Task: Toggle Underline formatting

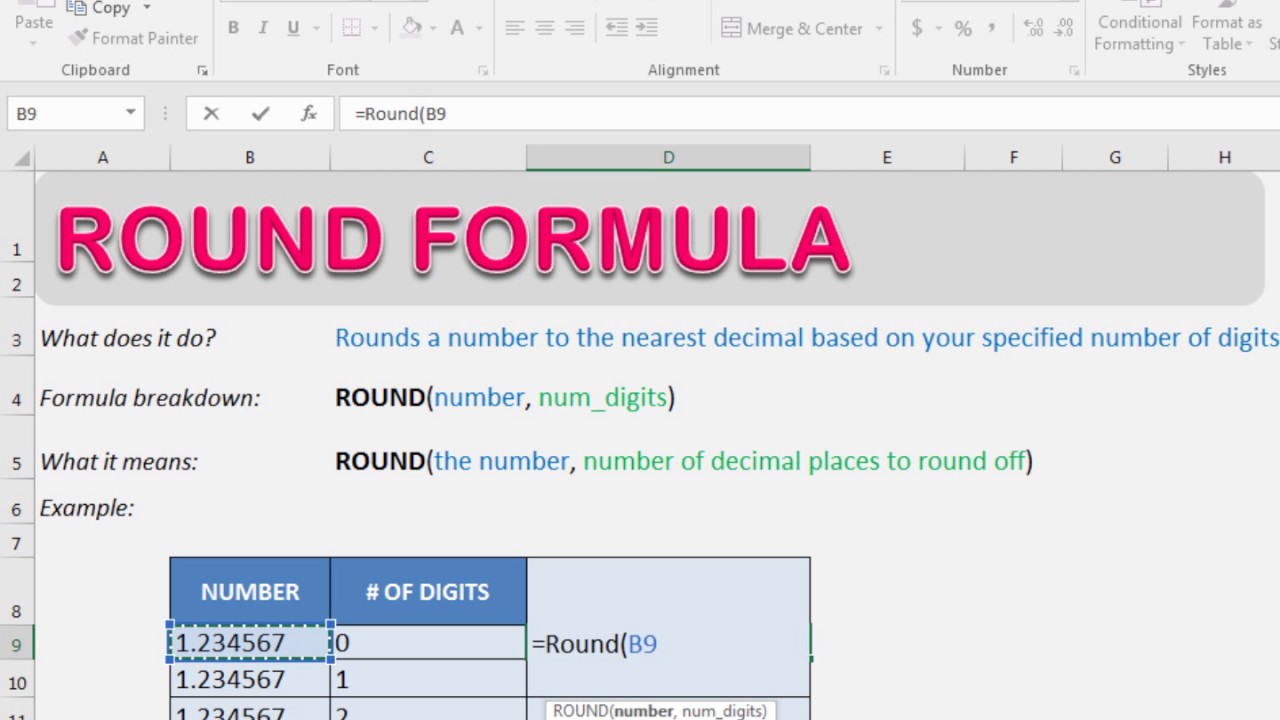Action: tap(293, 28)
